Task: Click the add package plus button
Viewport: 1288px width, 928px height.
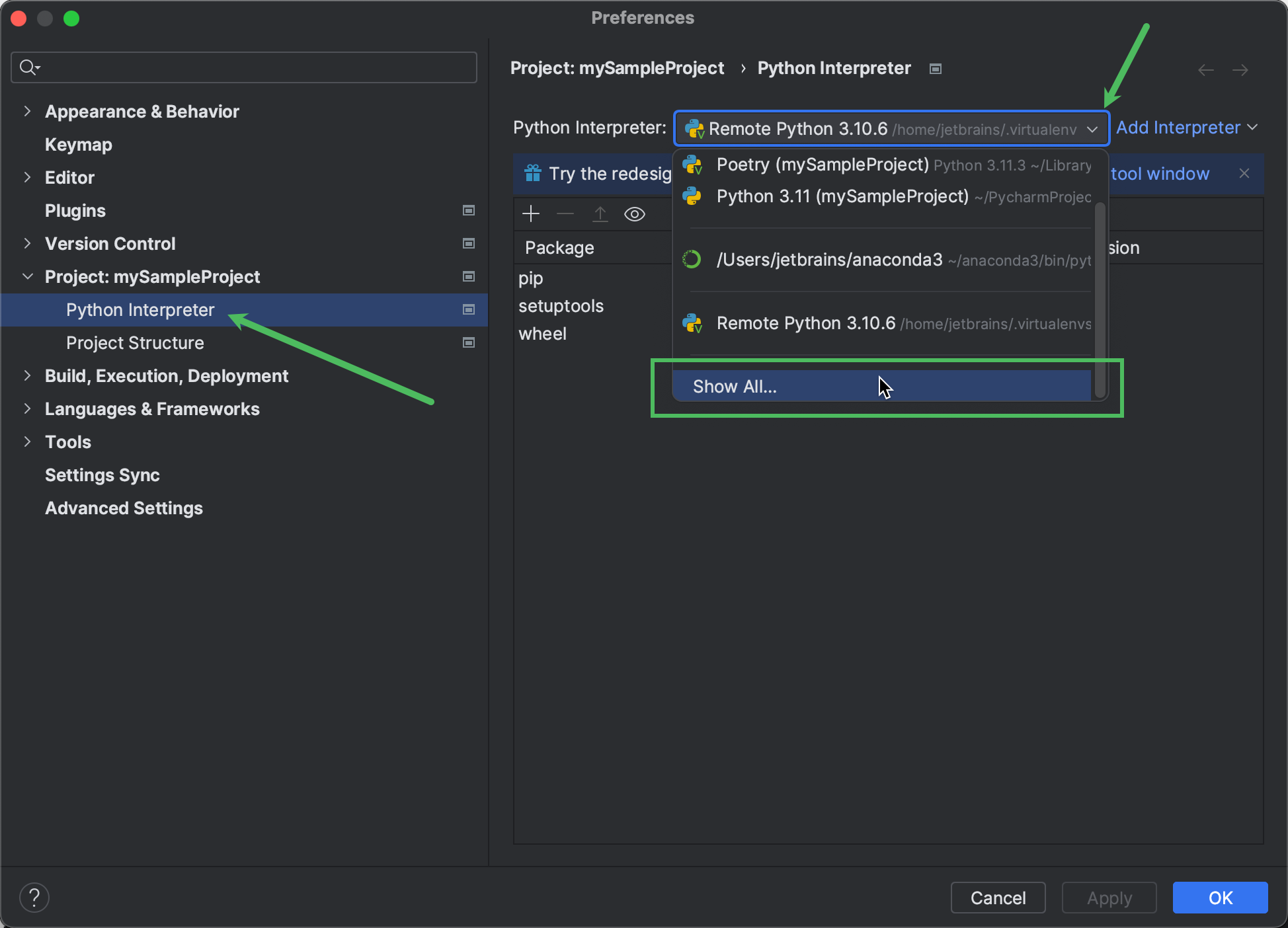Action: tap(531, 213)
